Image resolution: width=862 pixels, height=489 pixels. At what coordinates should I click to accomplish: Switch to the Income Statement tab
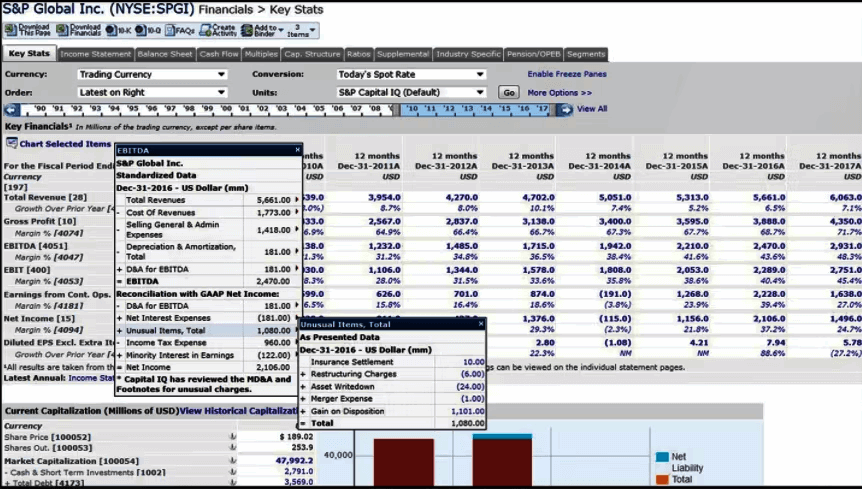(x=96, y=54)
